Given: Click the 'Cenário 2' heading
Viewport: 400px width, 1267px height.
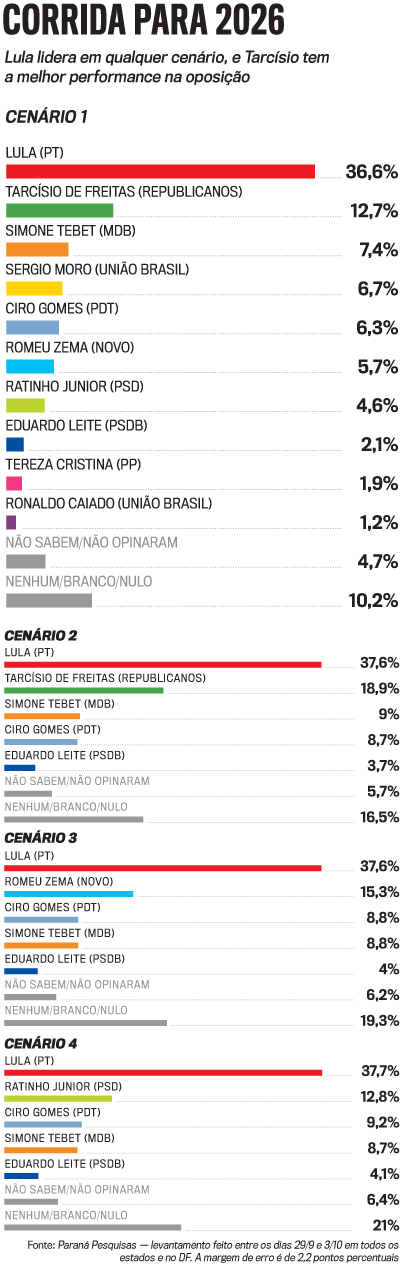Looking at the screenshot, I should click(41, 635).
